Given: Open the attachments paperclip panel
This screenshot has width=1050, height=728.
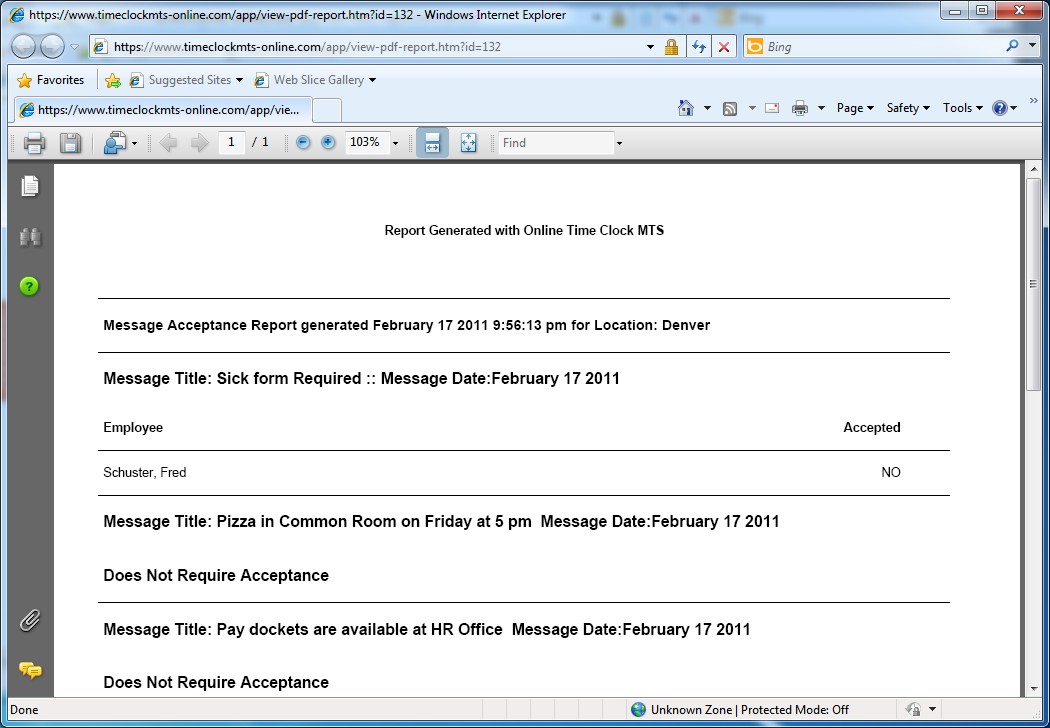Looking at the screenshot, I should pyautogui.click(x=29, y=620).
